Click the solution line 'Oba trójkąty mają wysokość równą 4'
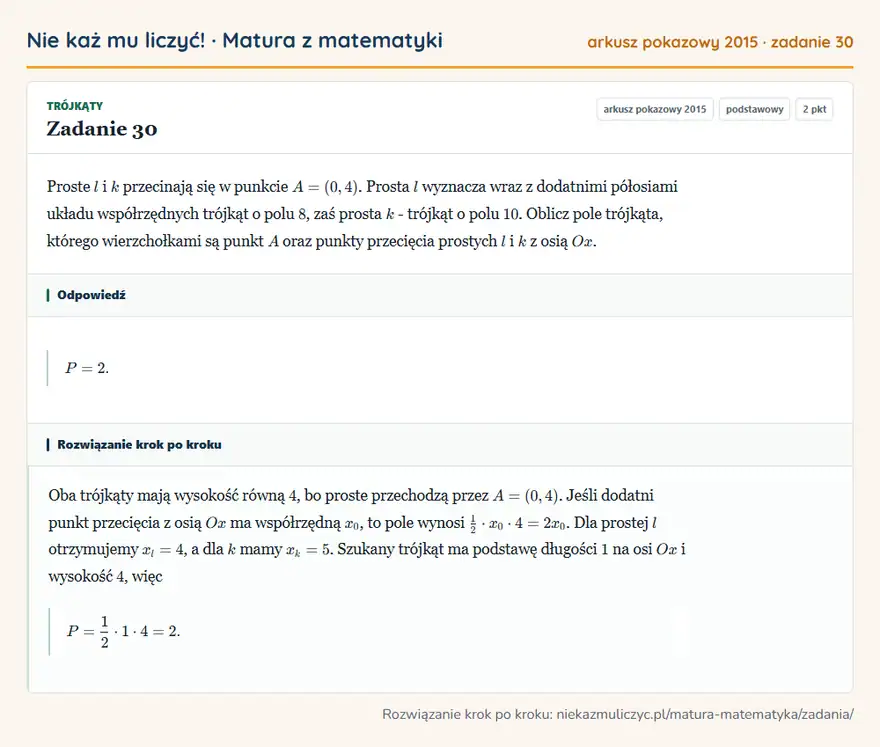This screenshot has width=880, height=747. [351, 496]
